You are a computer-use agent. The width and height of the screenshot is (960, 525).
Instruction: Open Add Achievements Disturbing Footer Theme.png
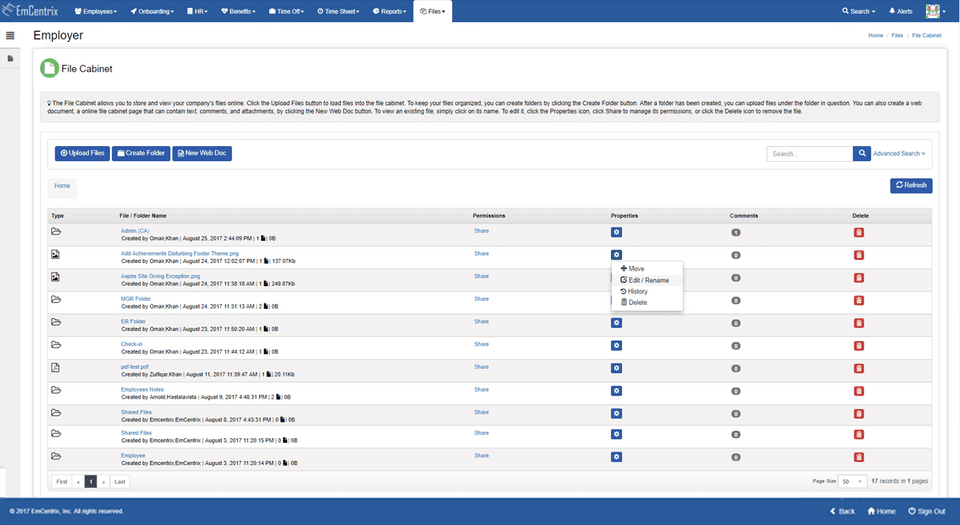(x=179, y=253)
